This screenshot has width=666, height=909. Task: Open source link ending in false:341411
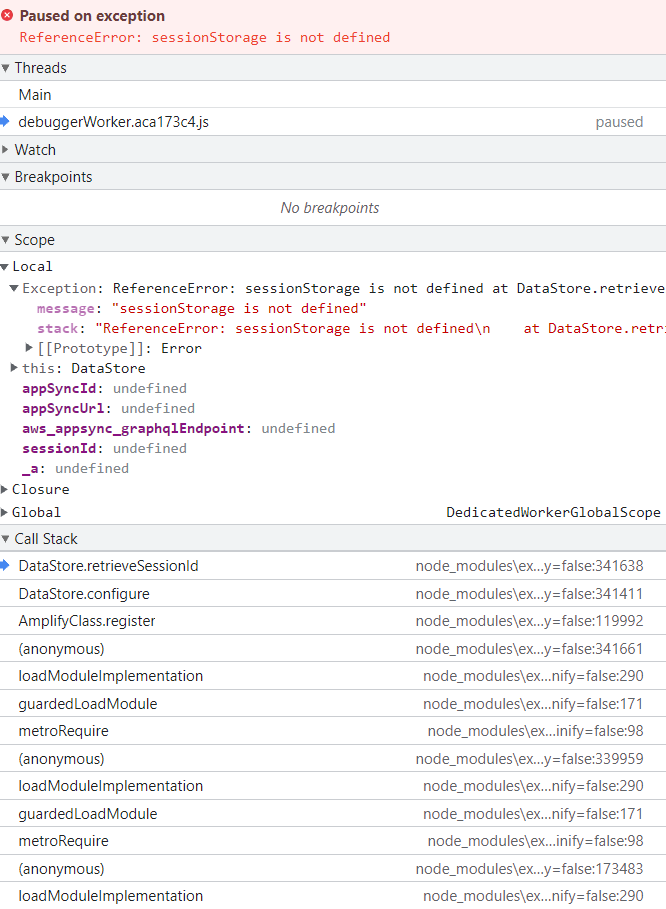(529, 594)
